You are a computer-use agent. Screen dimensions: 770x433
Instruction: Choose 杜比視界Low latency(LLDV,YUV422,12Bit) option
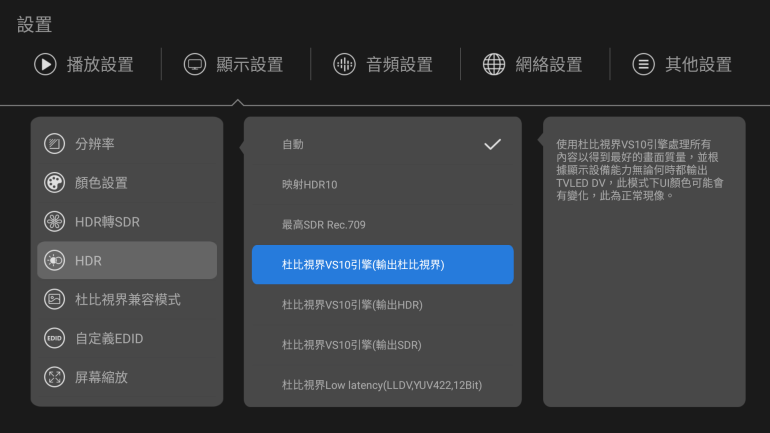pyautogui.click(x=383, y=385)
